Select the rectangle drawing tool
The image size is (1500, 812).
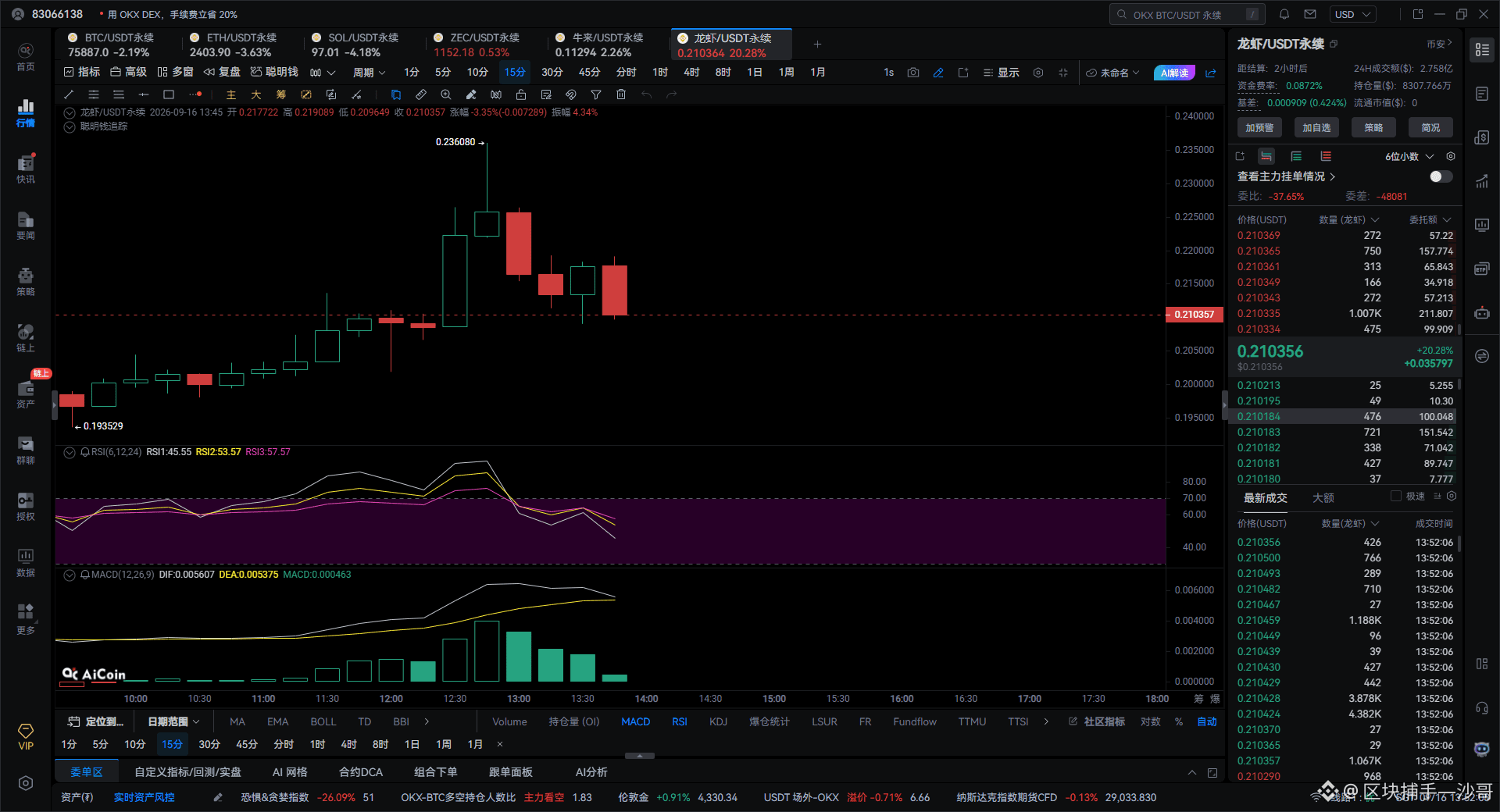(169, 94)
